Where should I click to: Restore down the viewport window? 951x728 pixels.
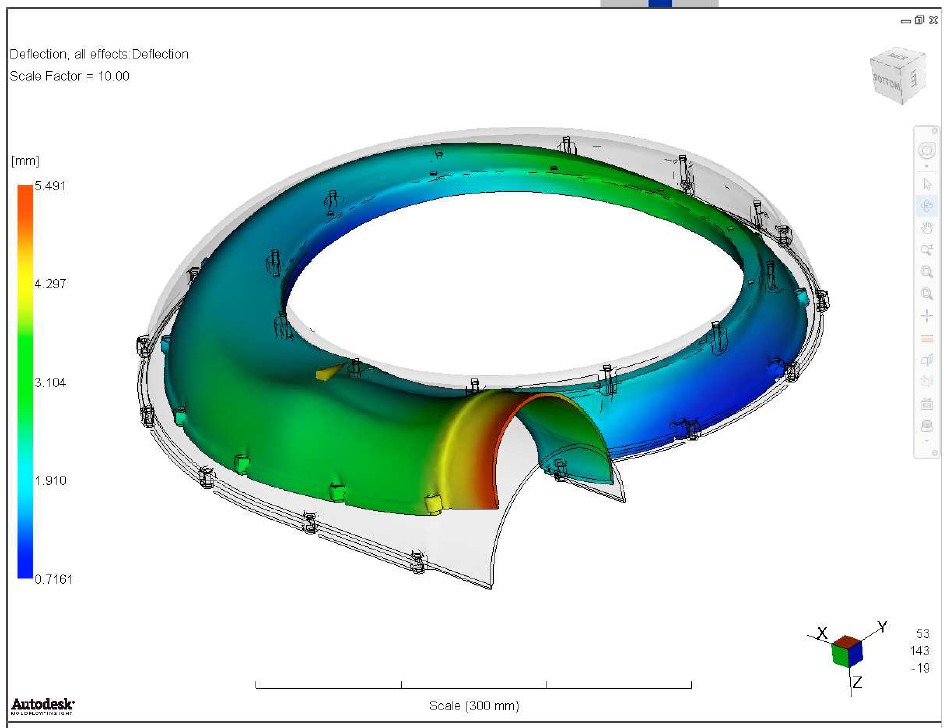coord(920,20)
